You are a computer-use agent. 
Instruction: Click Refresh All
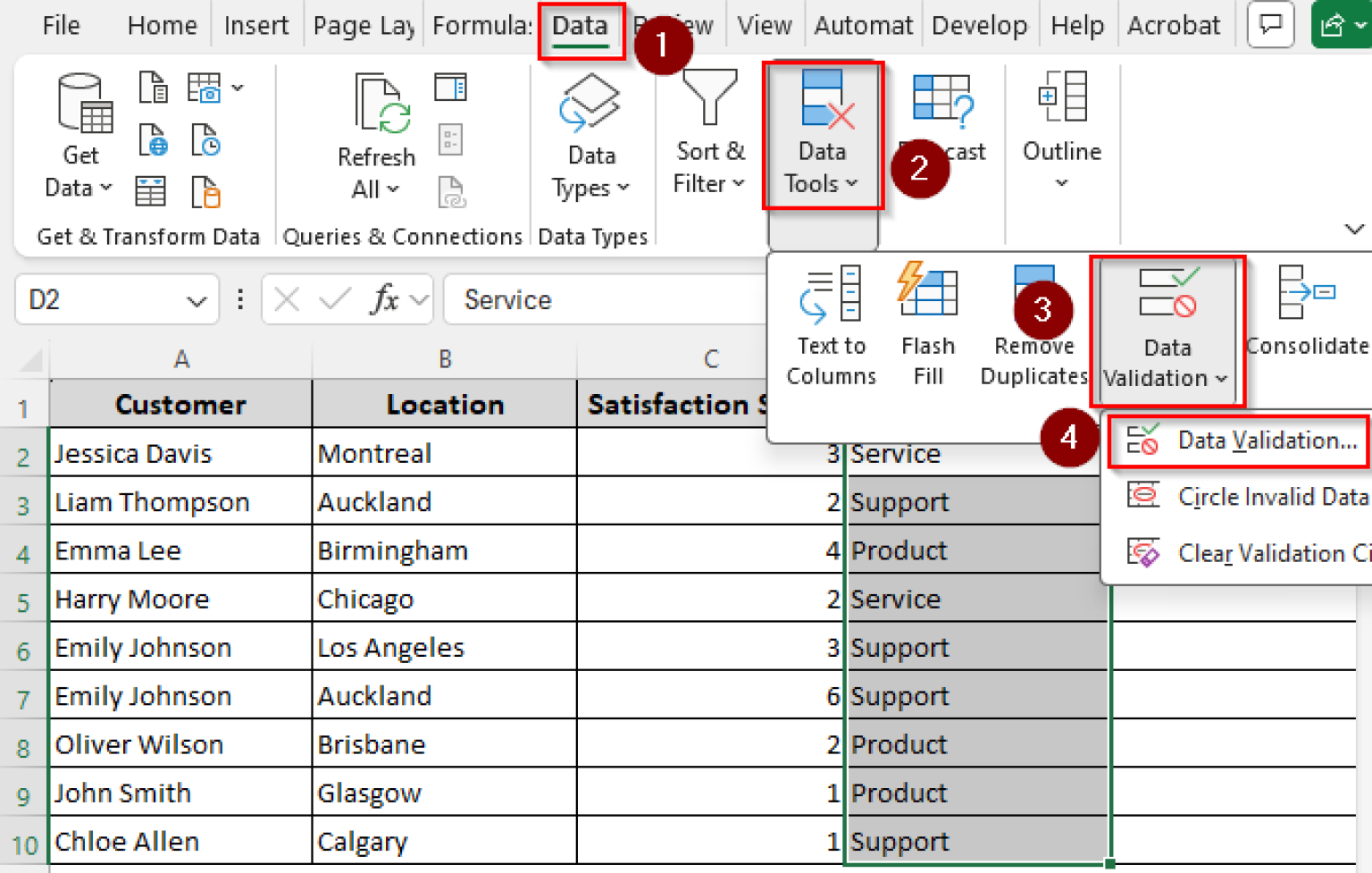[x=376, y=134]
